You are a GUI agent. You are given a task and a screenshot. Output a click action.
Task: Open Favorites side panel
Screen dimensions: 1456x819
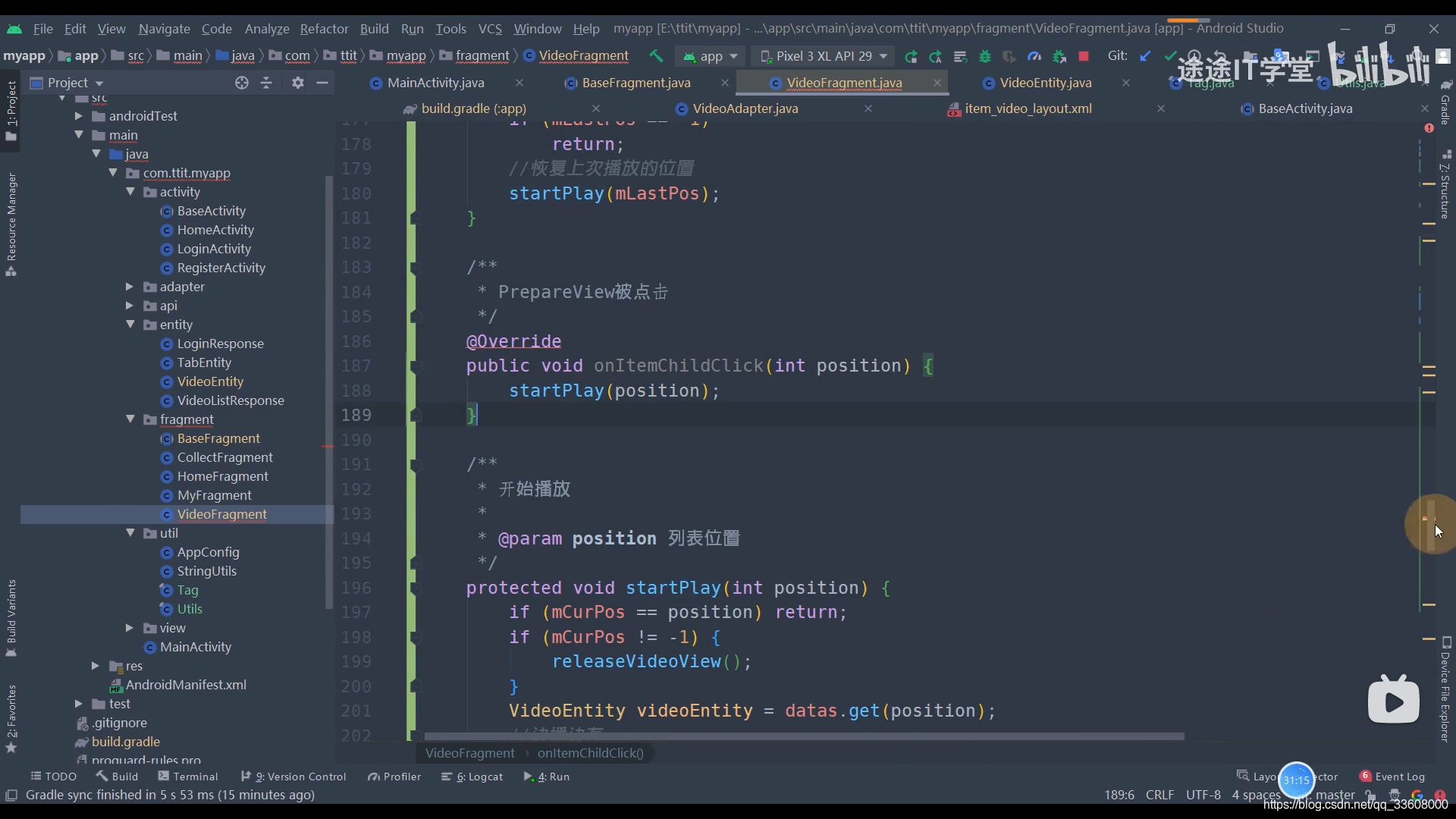11,718
